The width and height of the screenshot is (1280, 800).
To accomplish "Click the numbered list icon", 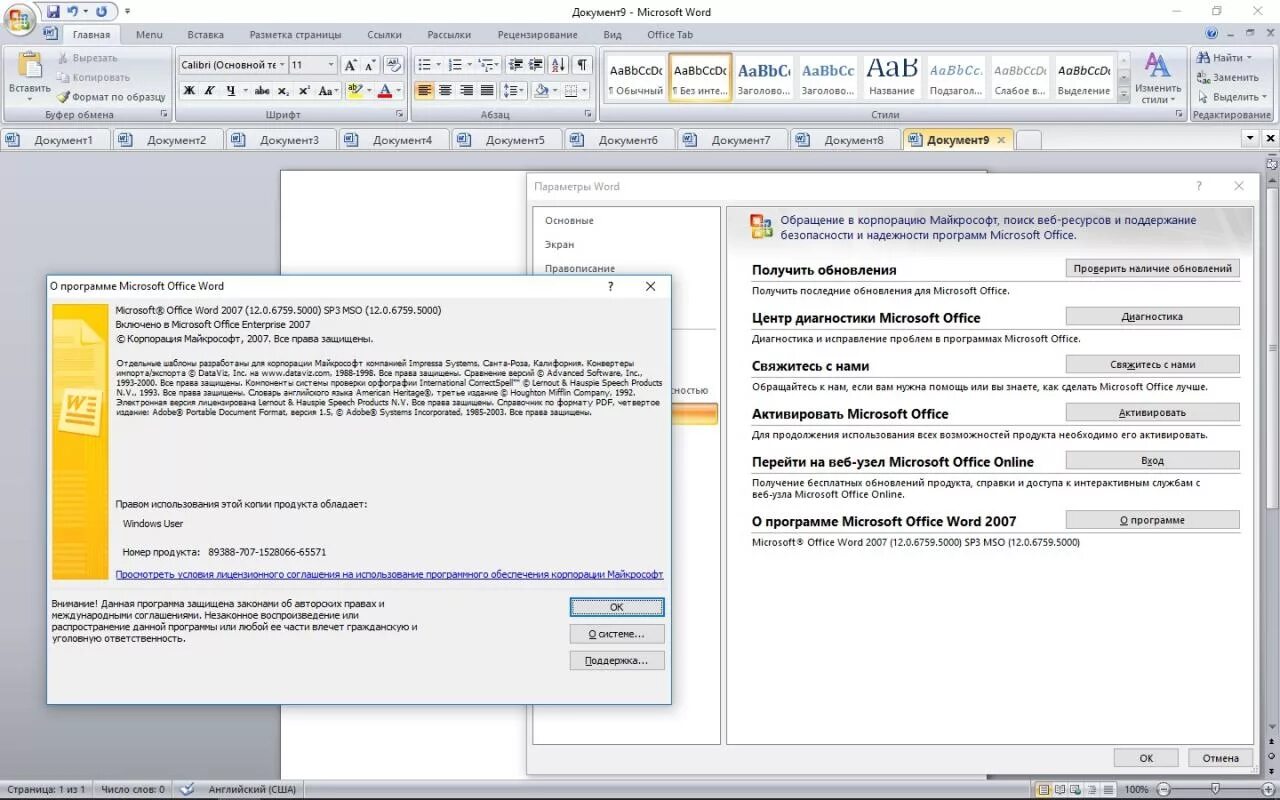I will (x=456, y=65).
